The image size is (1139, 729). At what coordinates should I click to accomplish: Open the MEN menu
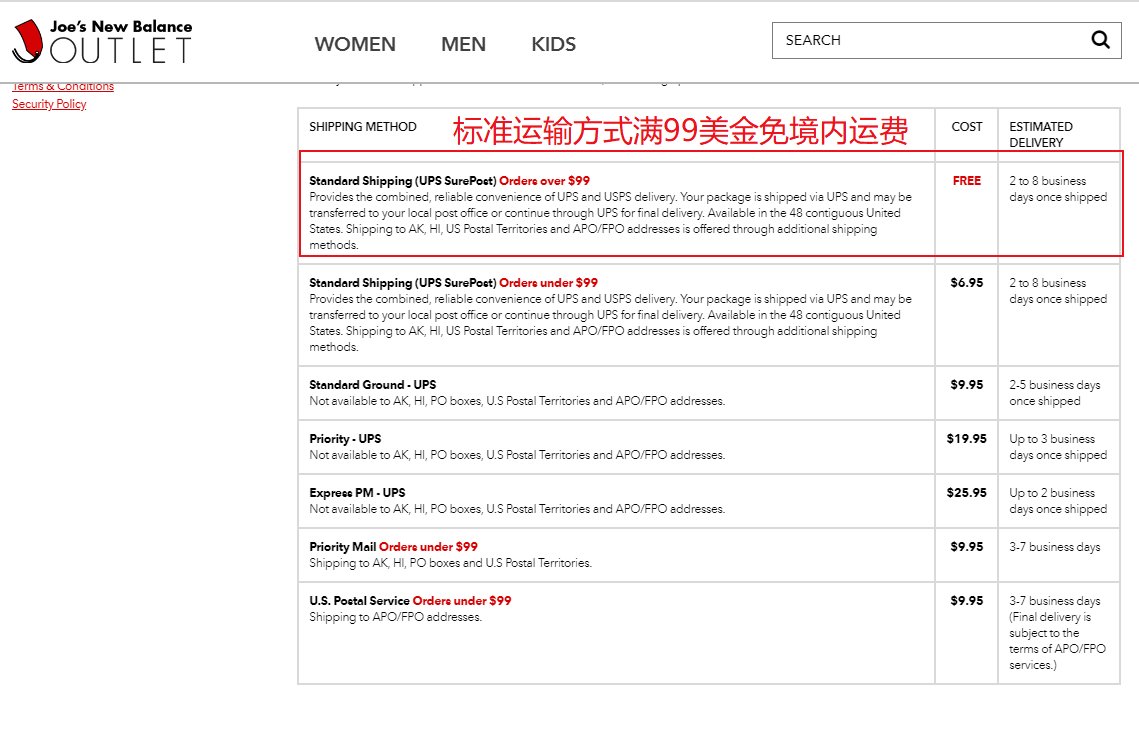pyautogui.click(x=463, y=44)
